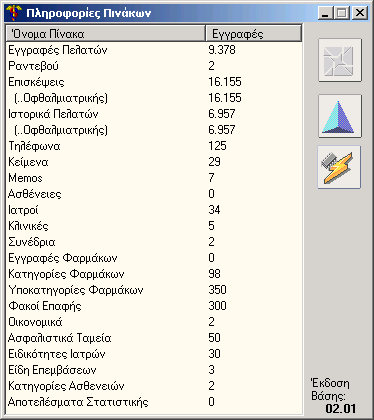Select the 'Φακοί Επαφής' row

coord(154,306)
